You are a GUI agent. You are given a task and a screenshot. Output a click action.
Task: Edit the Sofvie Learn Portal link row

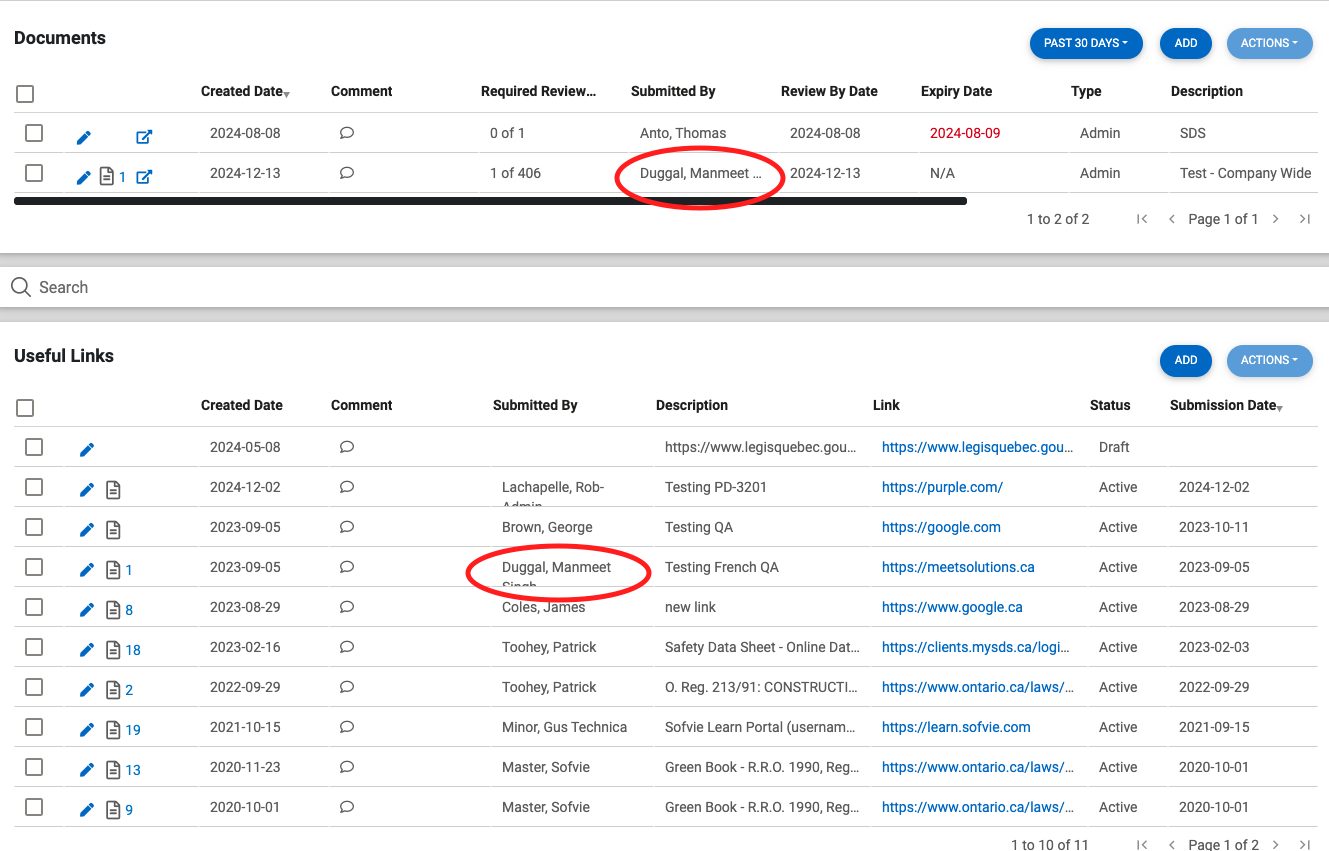tap(87, 730)
